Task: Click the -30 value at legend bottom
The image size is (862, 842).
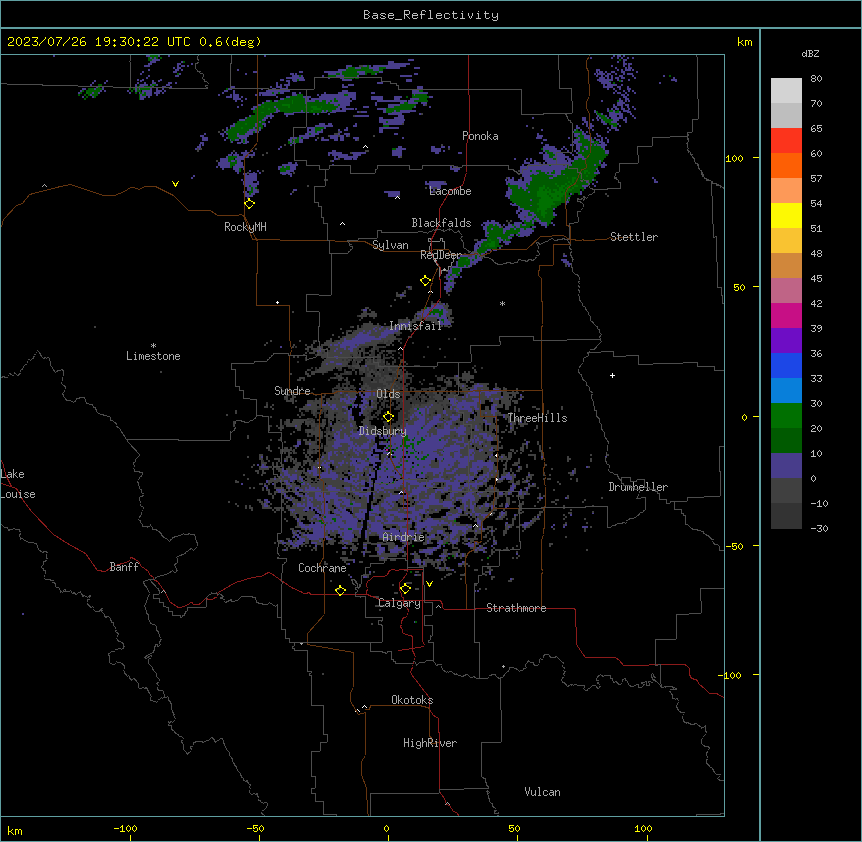Action: 819,528
